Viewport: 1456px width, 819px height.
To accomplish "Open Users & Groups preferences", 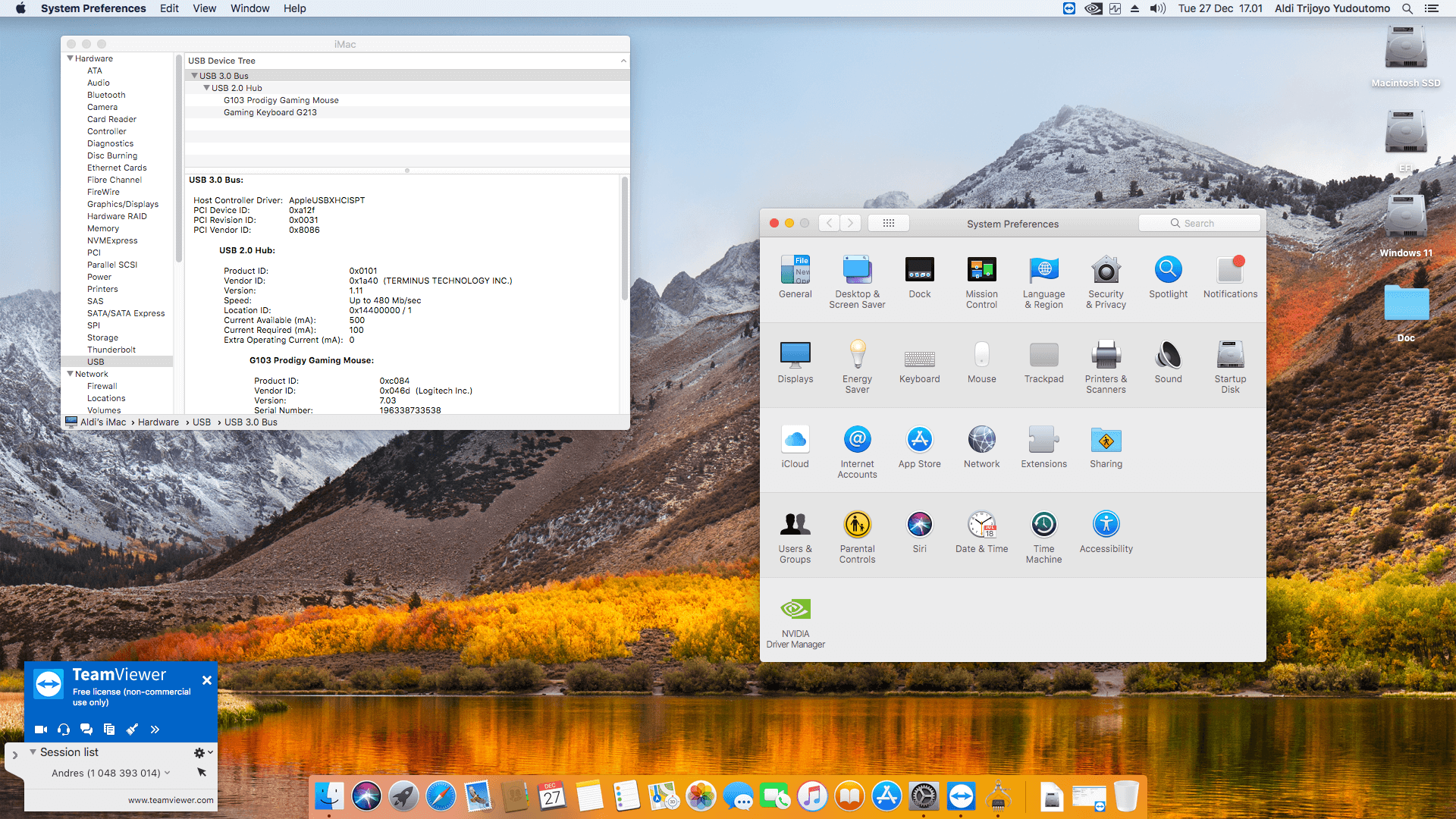I will [x=795, y=537].
